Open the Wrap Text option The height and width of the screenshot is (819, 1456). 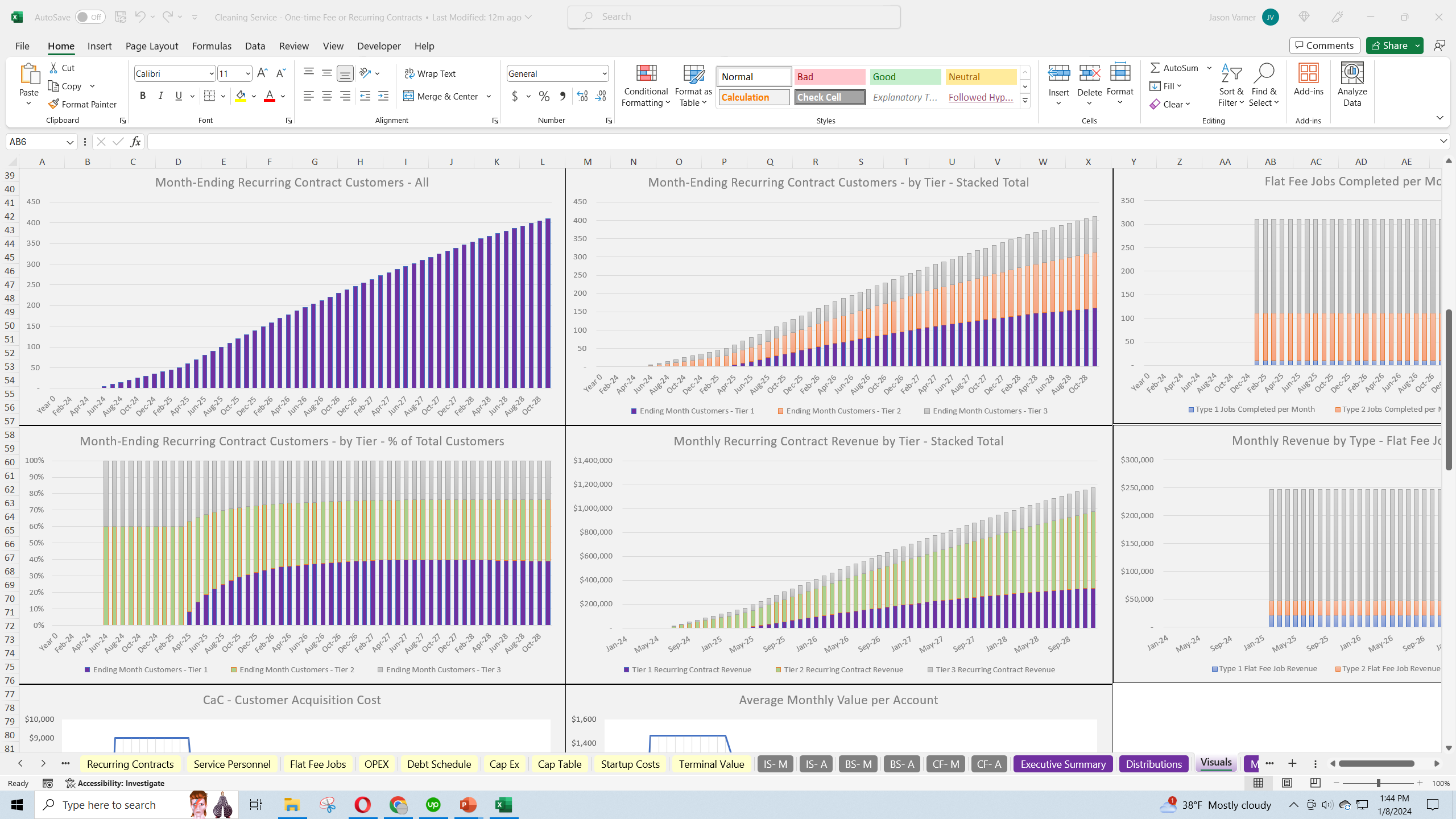tap(431, 73)
